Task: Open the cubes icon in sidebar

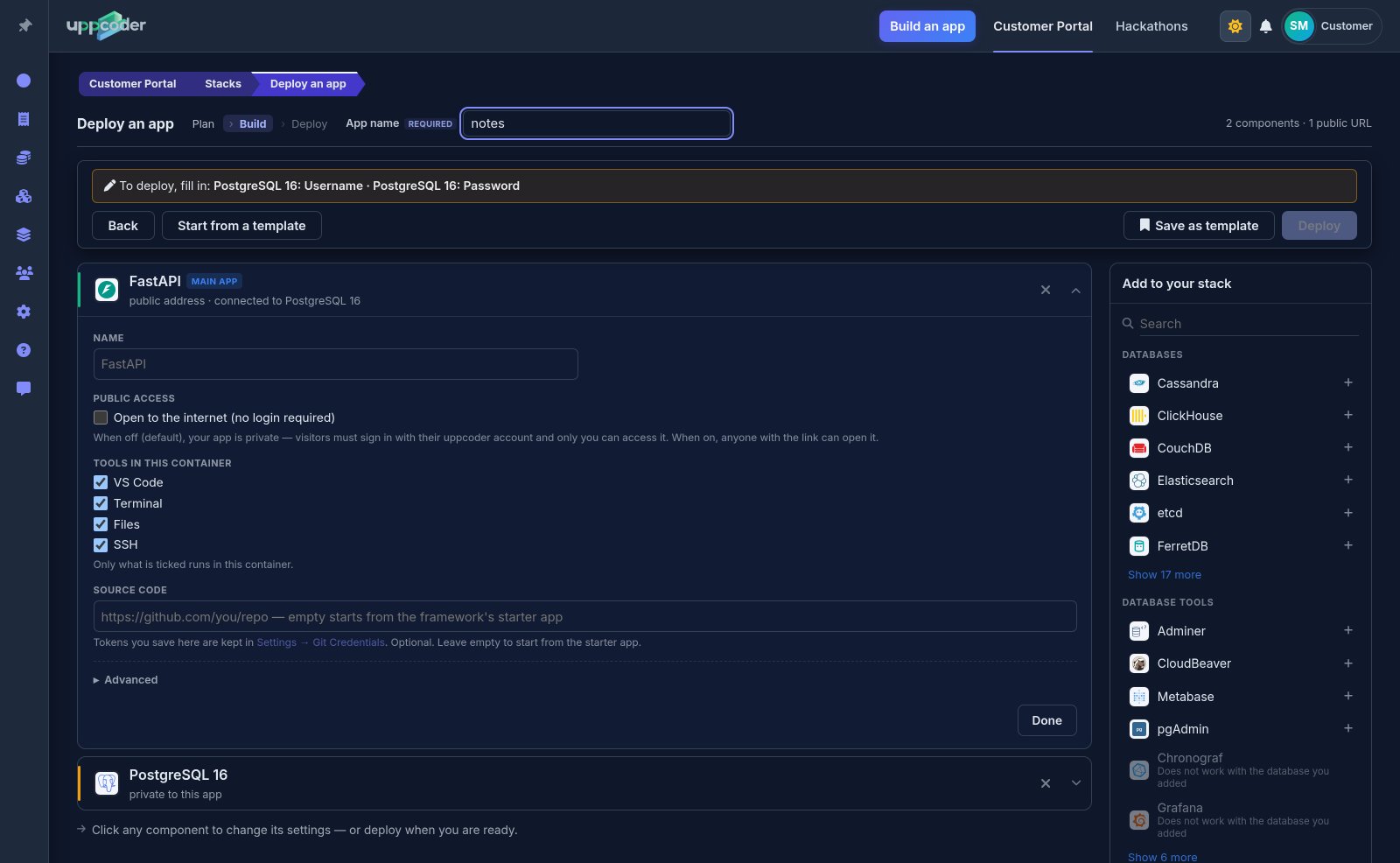Action: (x=24, y=196)
